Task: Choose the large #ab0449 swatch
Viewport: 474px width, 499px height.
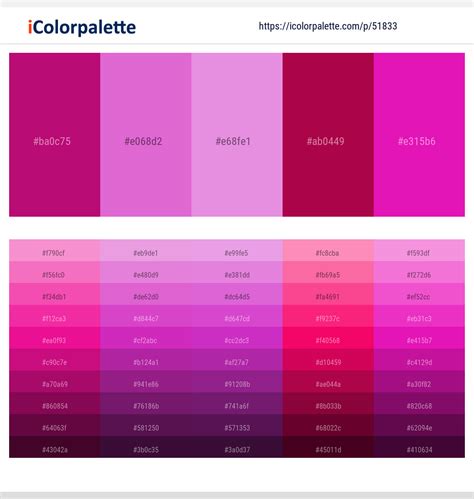Action: pyautogui.click(x=328, y=135)
